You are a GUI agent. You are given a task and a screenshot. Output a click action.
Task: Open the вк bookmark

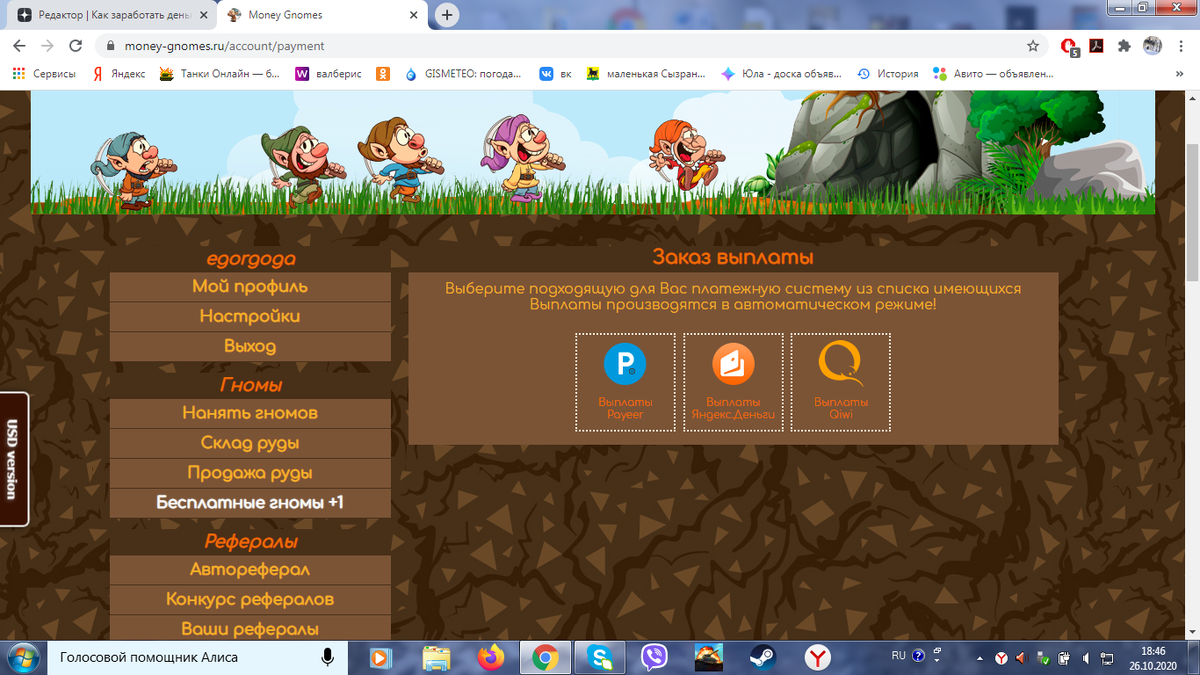555,74
